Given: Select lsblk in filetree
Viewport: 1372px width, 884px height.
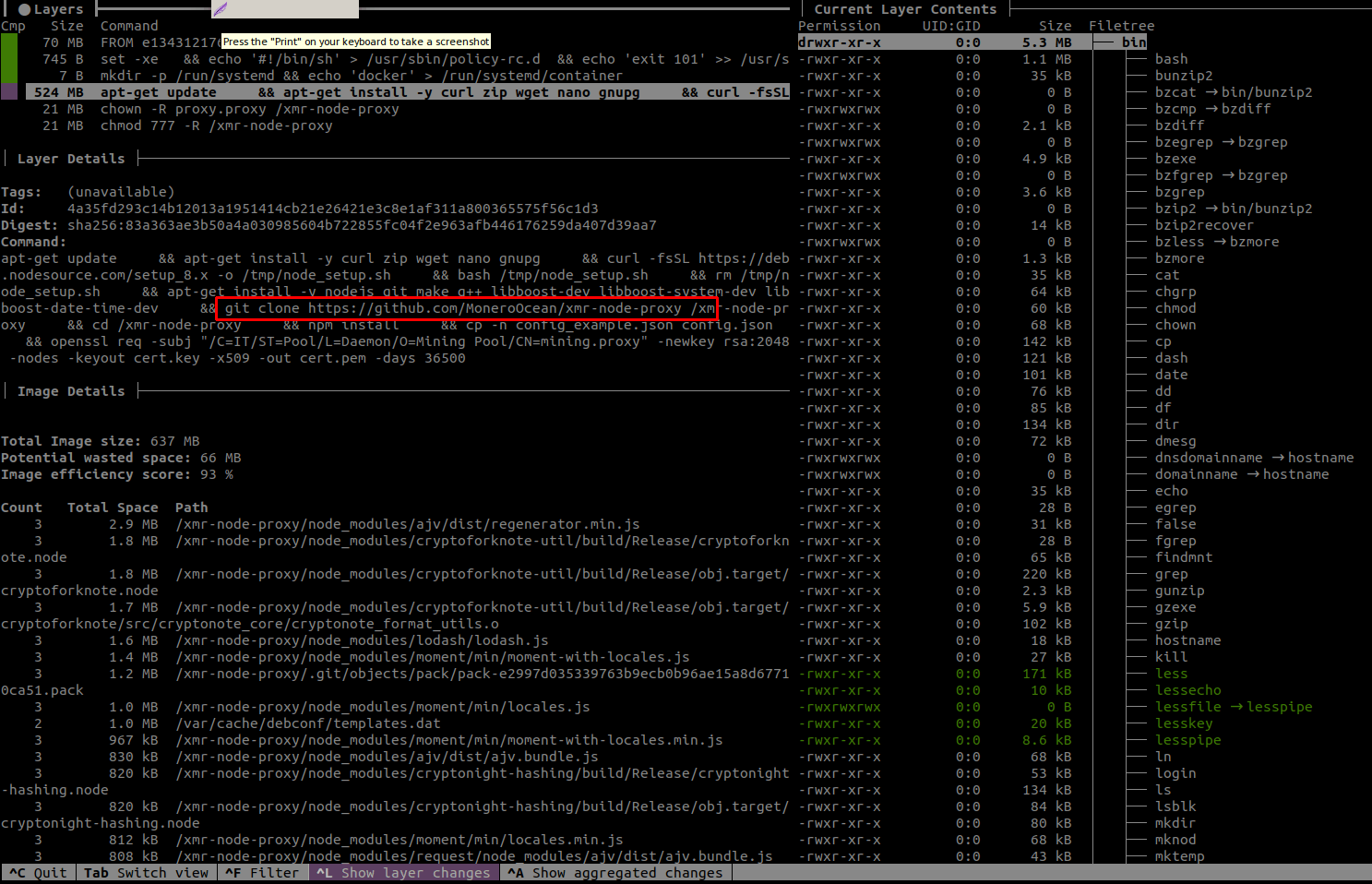Looking at the screenshot, I should [x=1175, y=806].
